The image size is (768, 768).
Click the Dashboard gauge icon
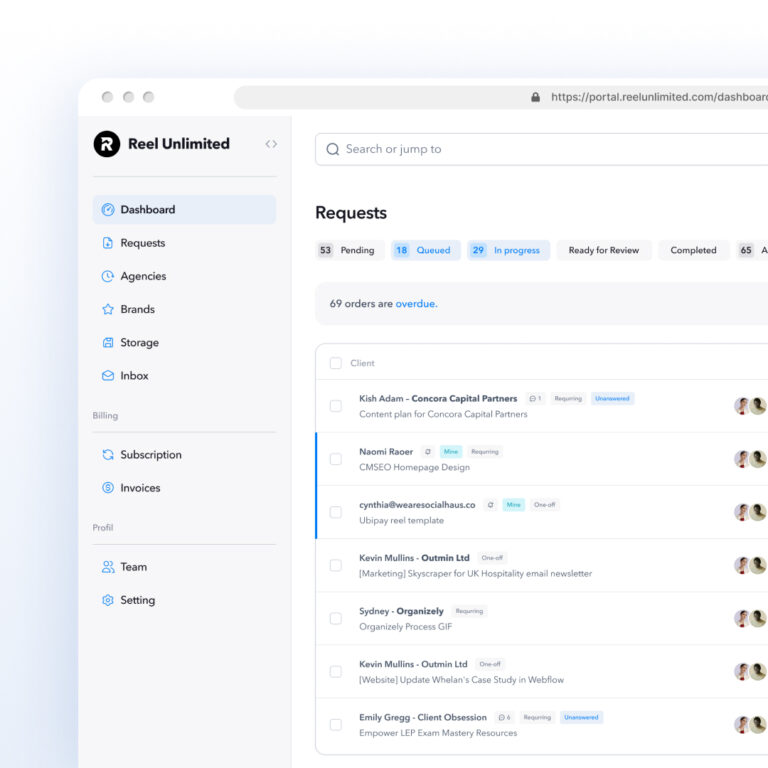[x=108, y=210]
